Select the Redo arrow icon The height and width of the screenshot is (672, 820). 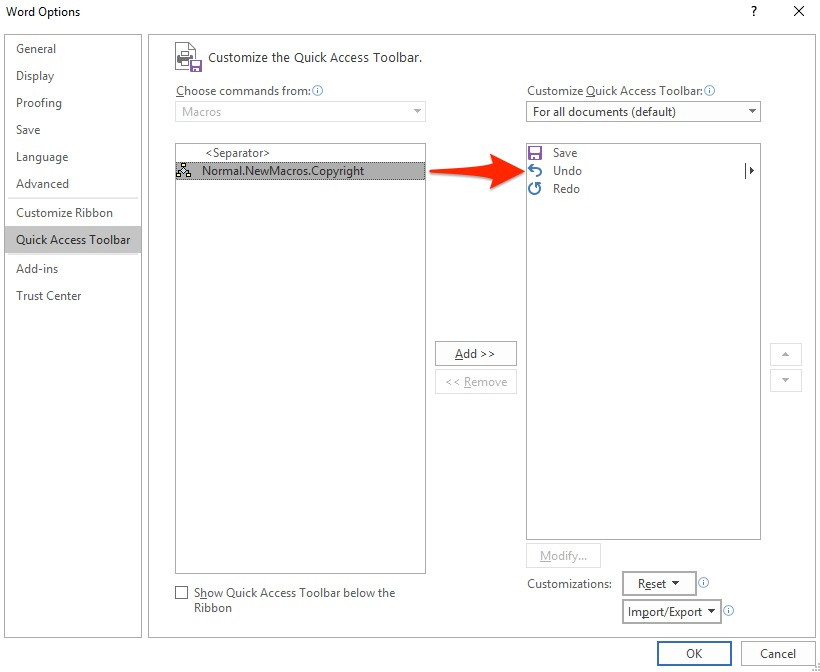pos(535,189)
